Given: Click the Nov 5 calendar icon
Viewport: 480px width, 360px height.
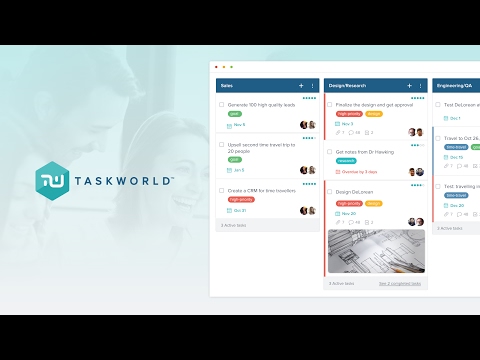Looking at the screenshot, I should (x=229, y=126).
